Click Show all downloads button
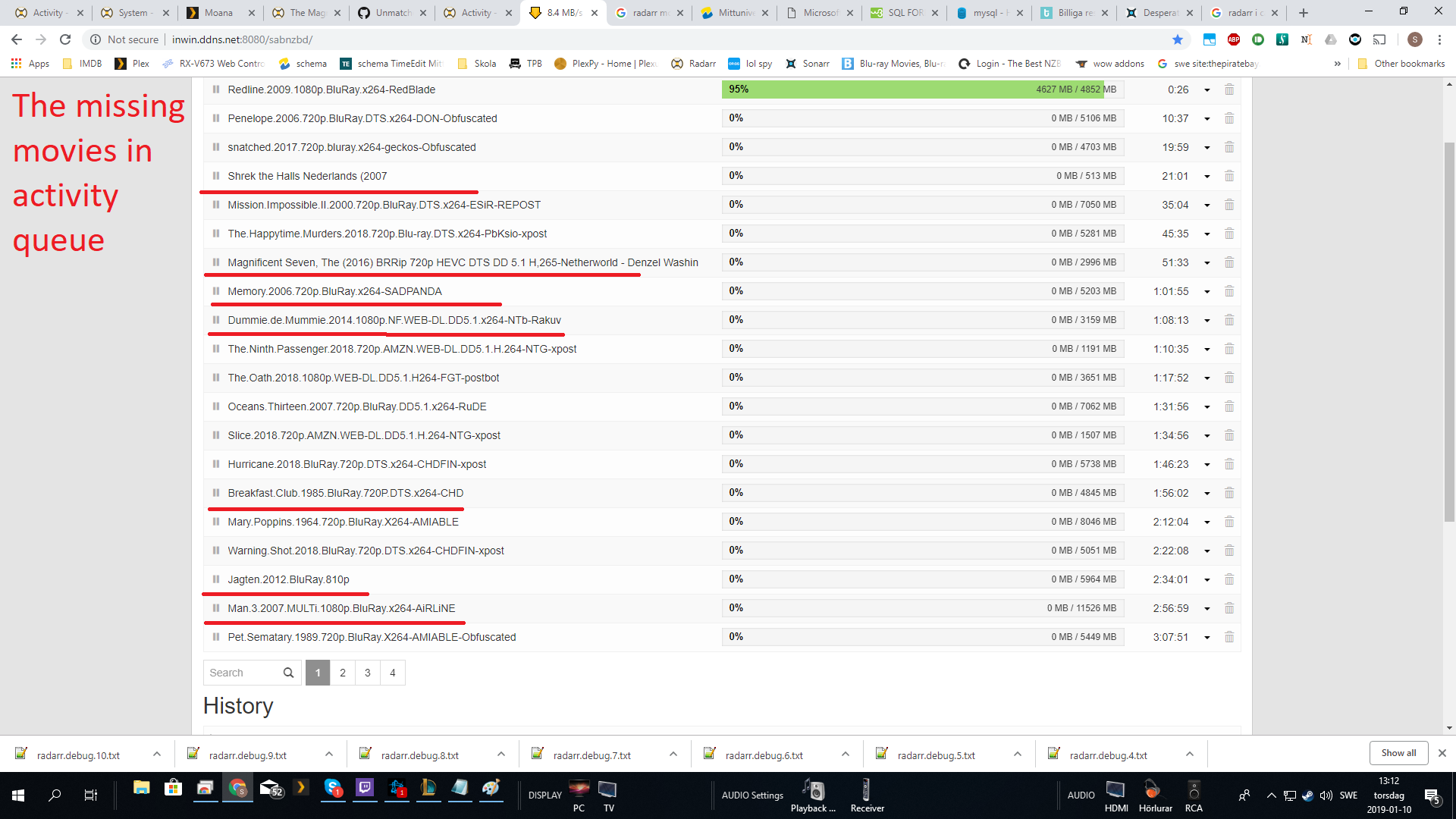The height and width of the screenshot is (819, 1456). [1398, 753]
